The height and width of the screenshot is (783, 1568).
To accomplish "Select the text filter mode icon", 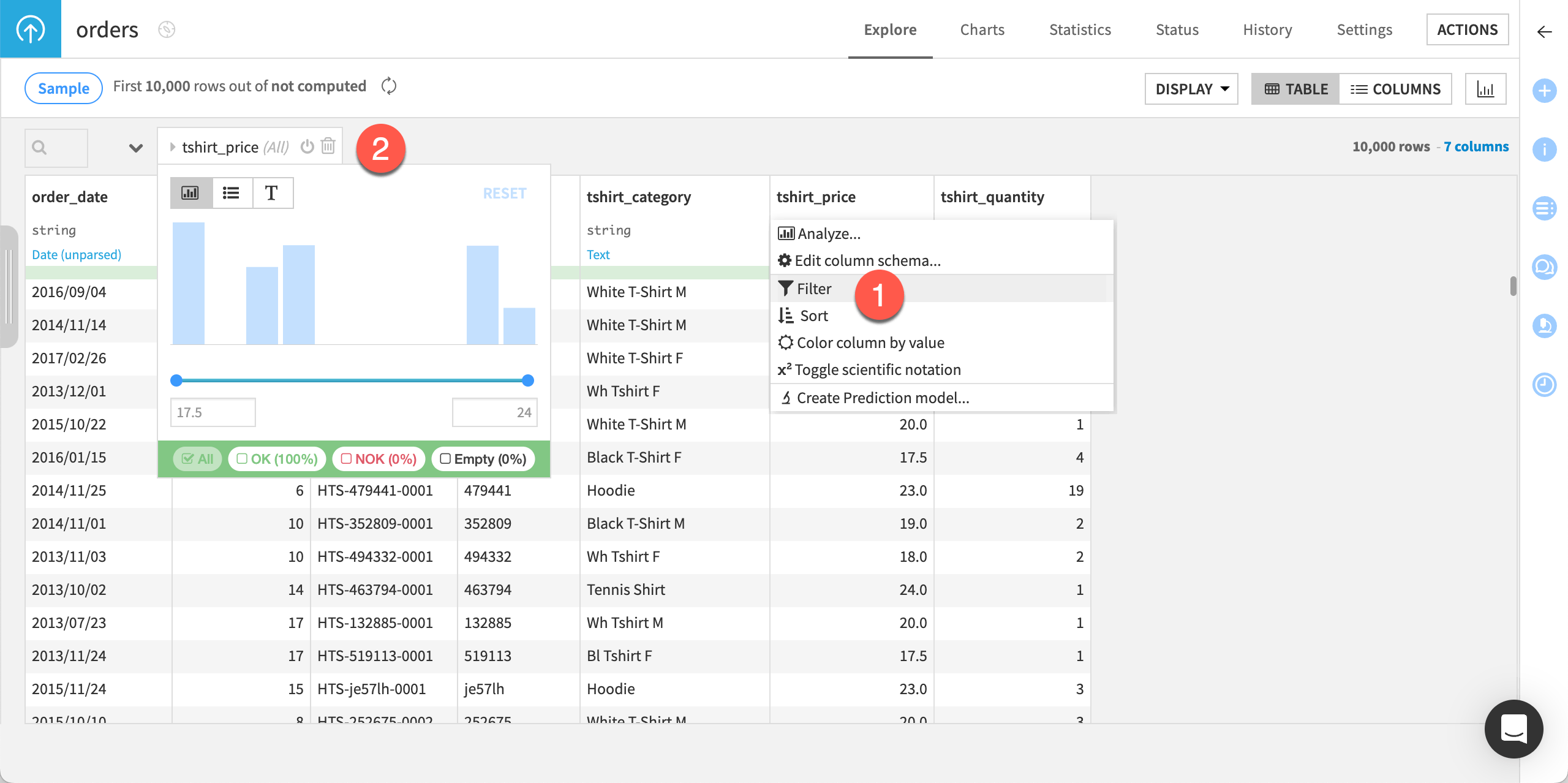I will 271,192.
